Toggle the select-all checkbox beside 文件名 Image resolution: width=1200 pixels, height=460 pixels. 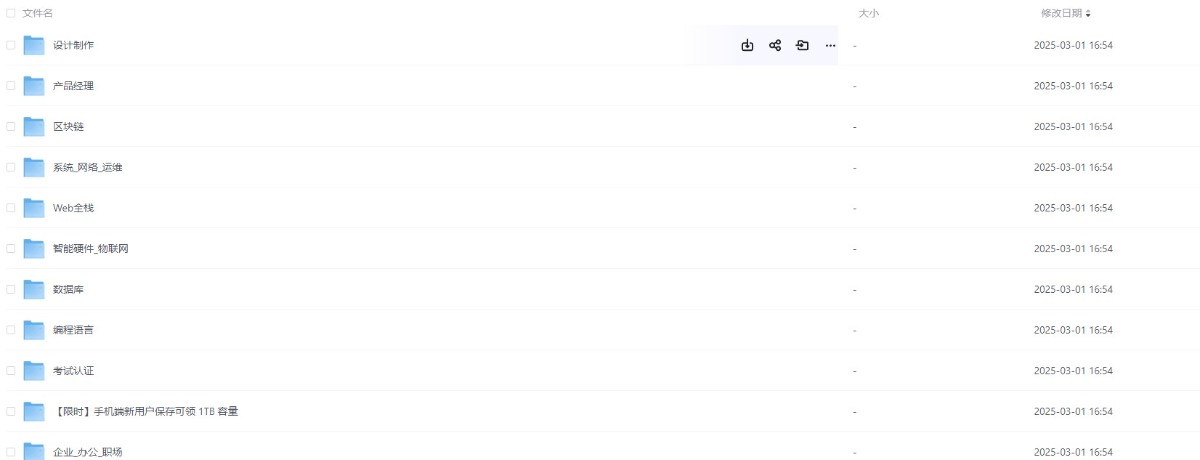[x=11, y=13]
